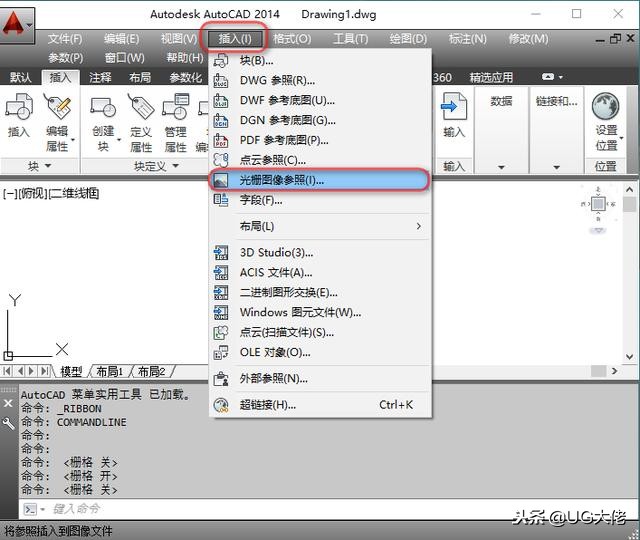Choose DGN Underlay(G) menu entry
The width and height of the screenshot is (640, 540).
coord(320,120)
